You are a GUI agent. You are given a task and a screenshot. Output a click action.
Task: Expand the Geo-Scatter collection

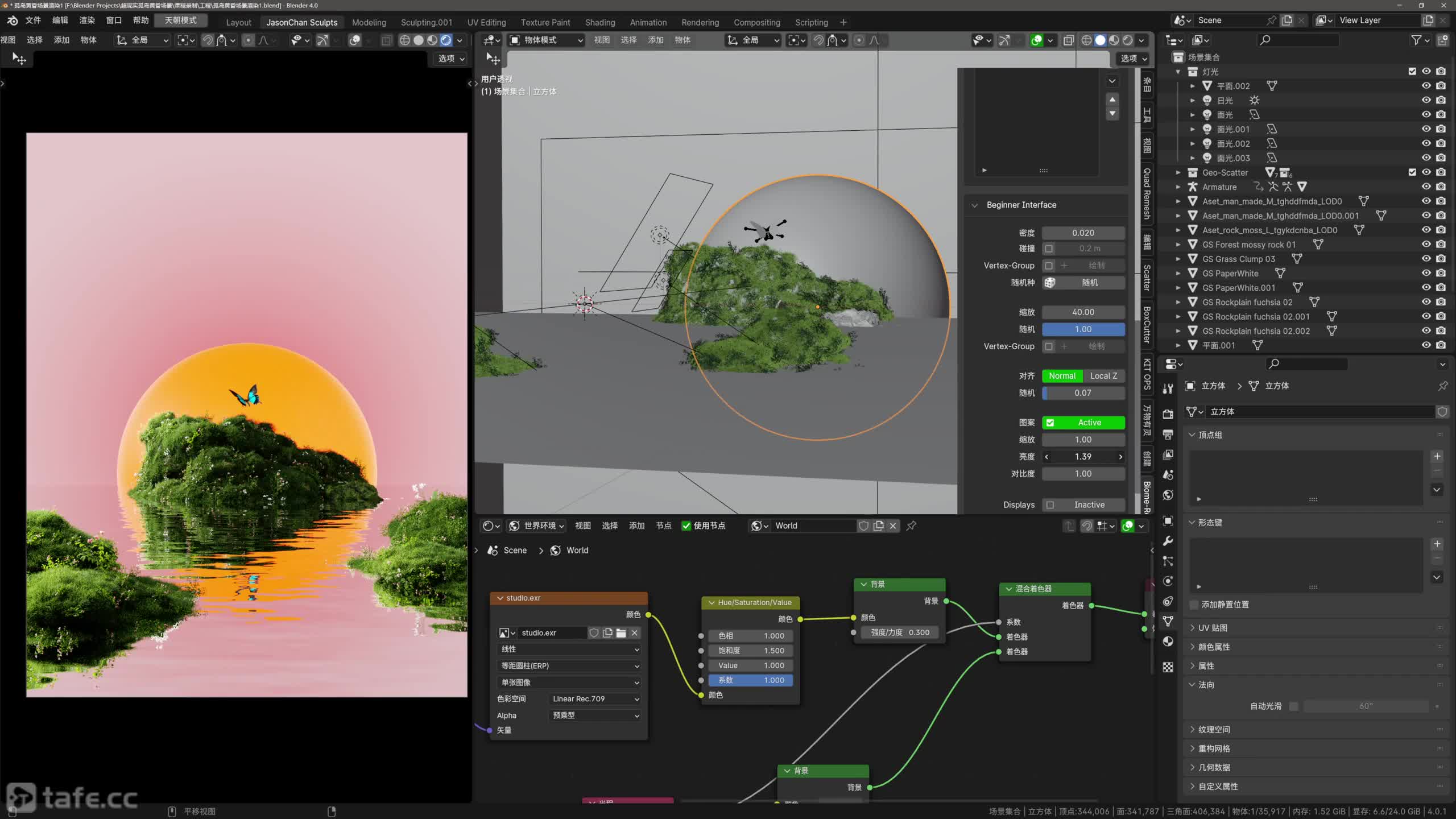(1178, 172)
